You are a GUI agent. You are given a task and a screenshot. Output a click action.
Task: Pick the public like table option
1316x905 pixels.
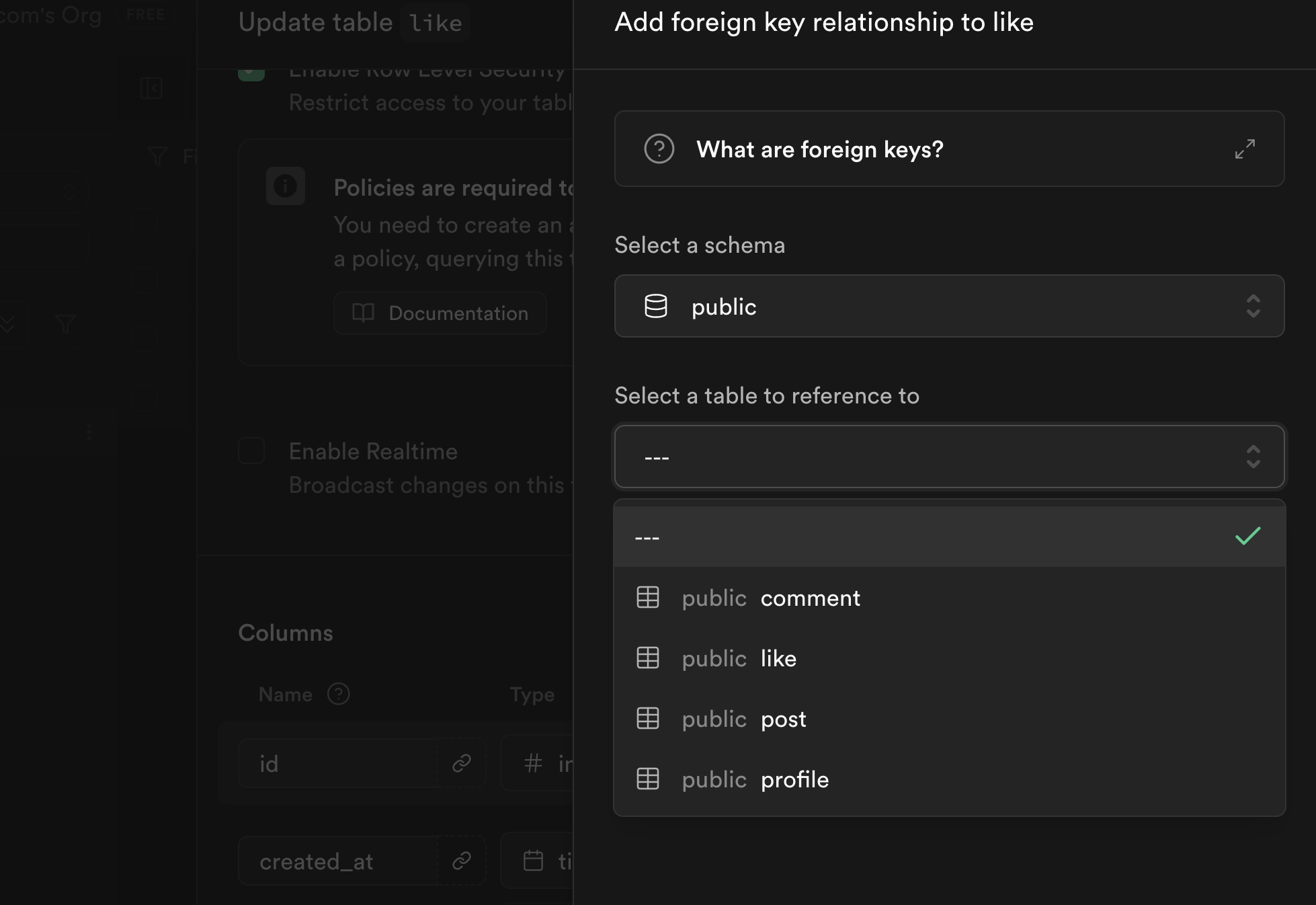(778, 658)
